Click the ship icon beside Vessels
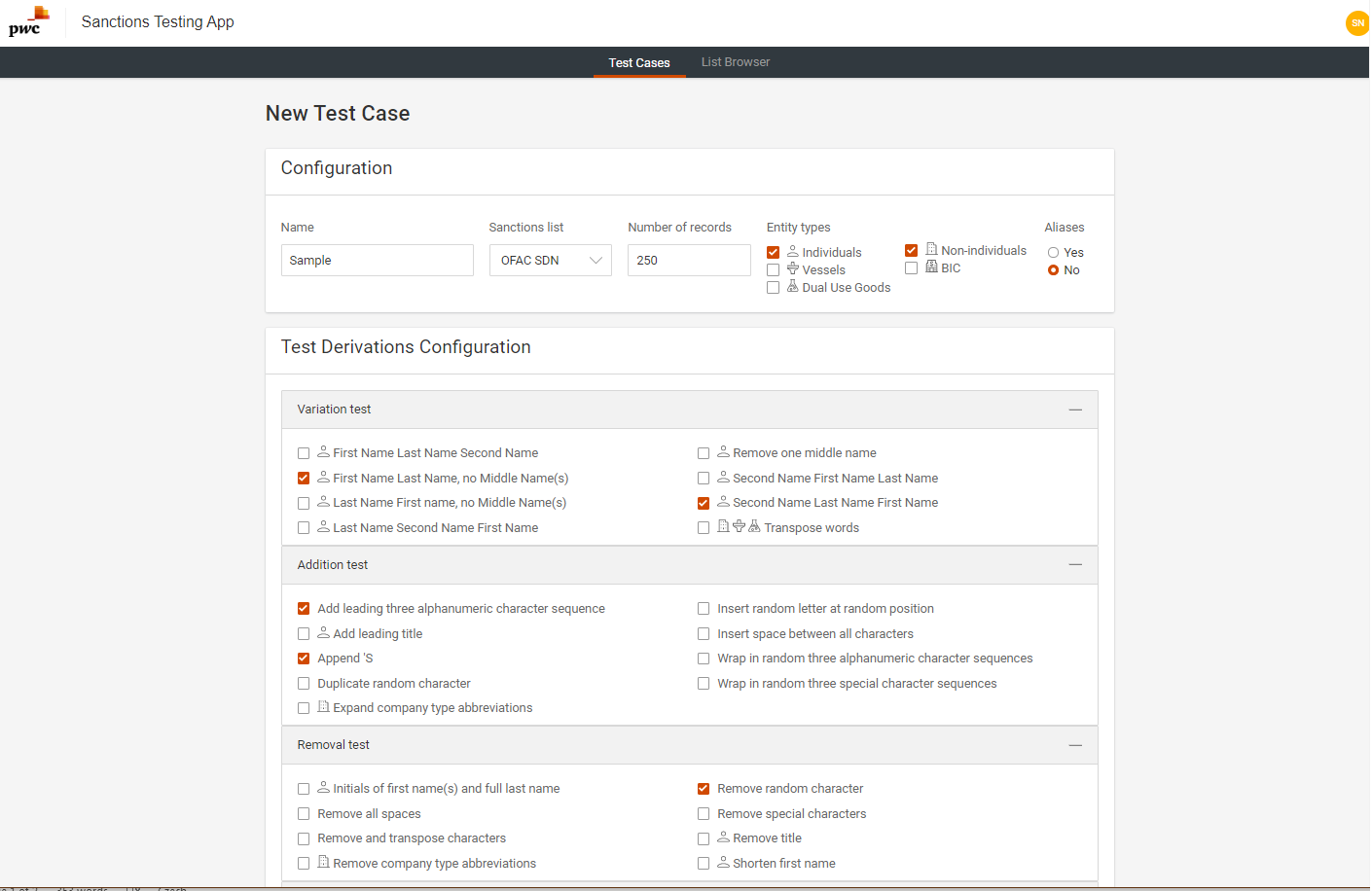The image size is (1372, 891). coord(793,268)
